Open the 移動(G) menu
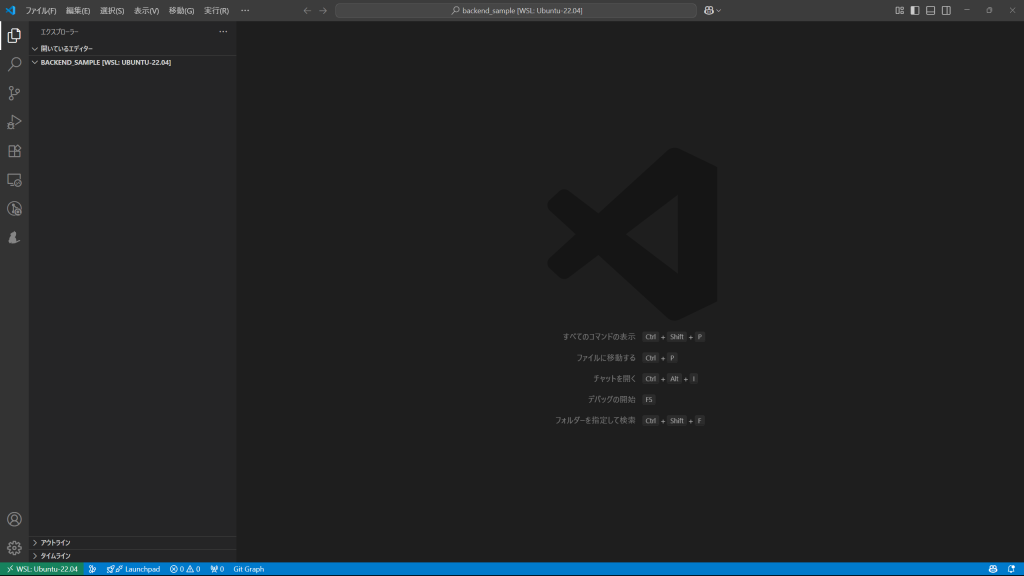Viewport: 1024px width, 576px height. click(x=181, y=10)
